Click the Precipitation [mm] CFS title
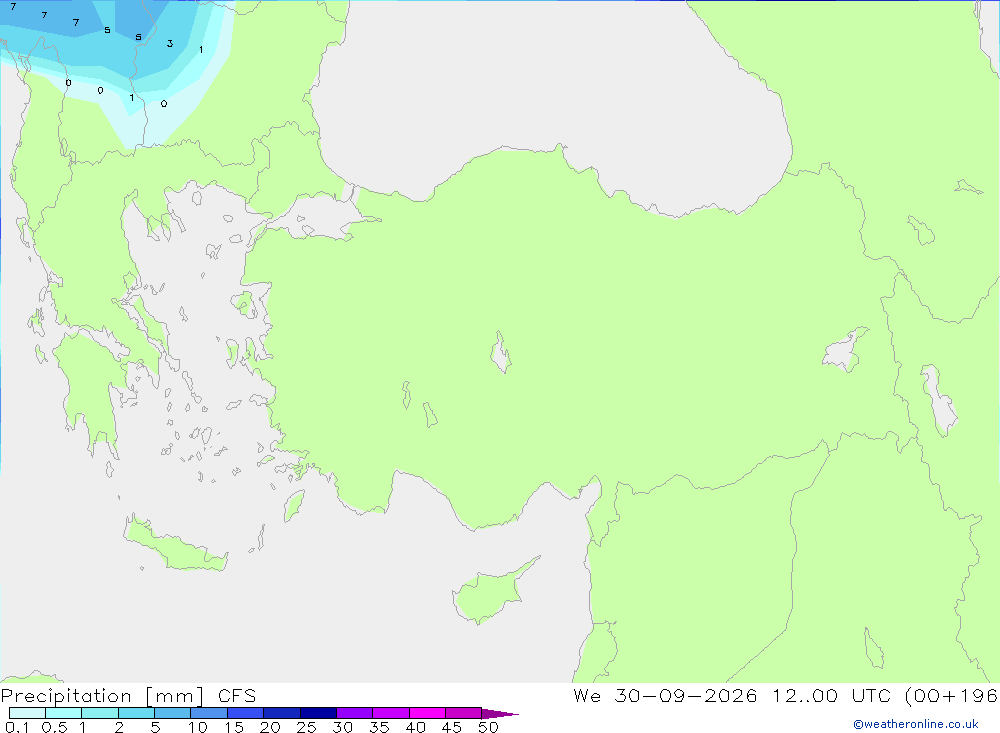 click(x=128, y=695)
